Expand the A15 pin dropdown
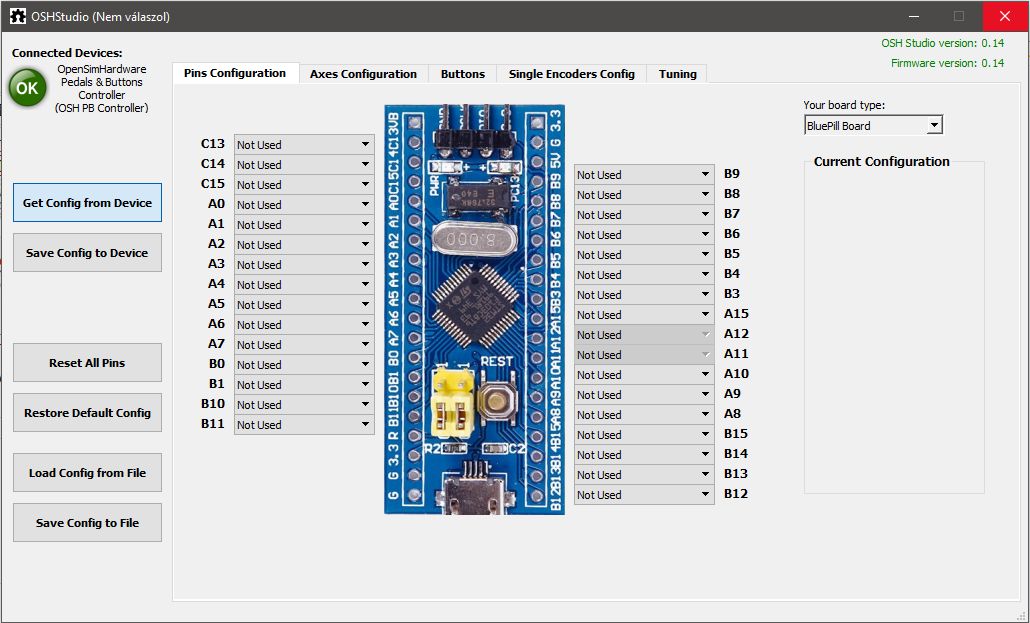 pyautogui.click(x=644, y=315)
